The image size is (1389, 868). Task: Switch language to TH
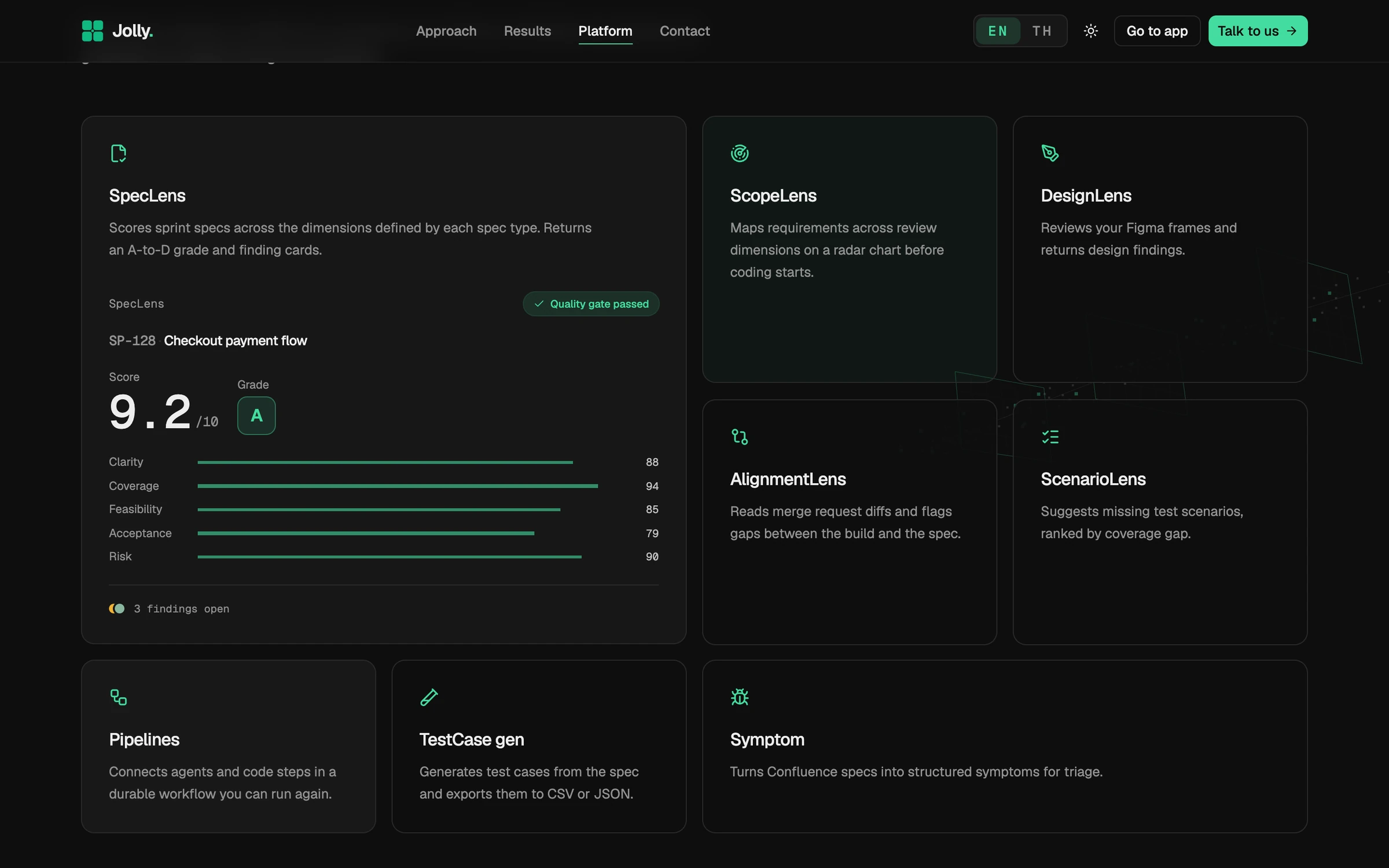coord(1042,31)
